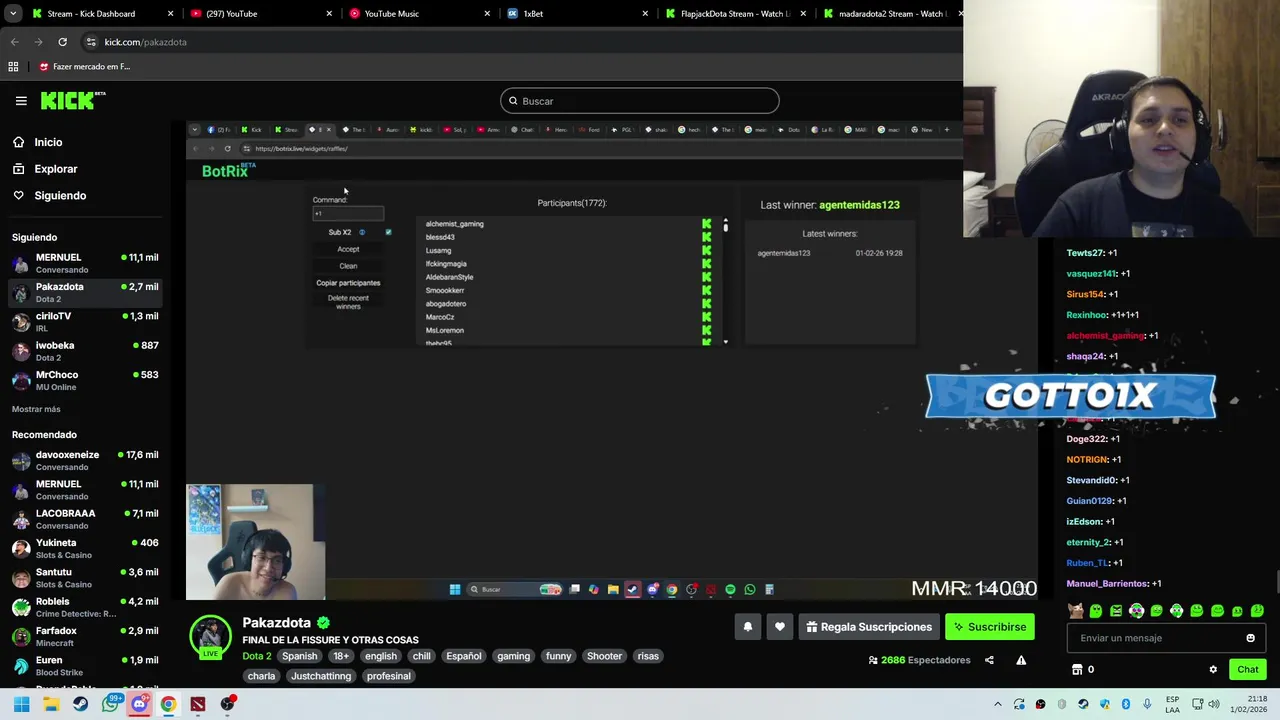The width and height of the screenshot is (1280, 720).
Task: Open Yukineta recommended channel
Action: pyautogui.click(x=85, y=548)
